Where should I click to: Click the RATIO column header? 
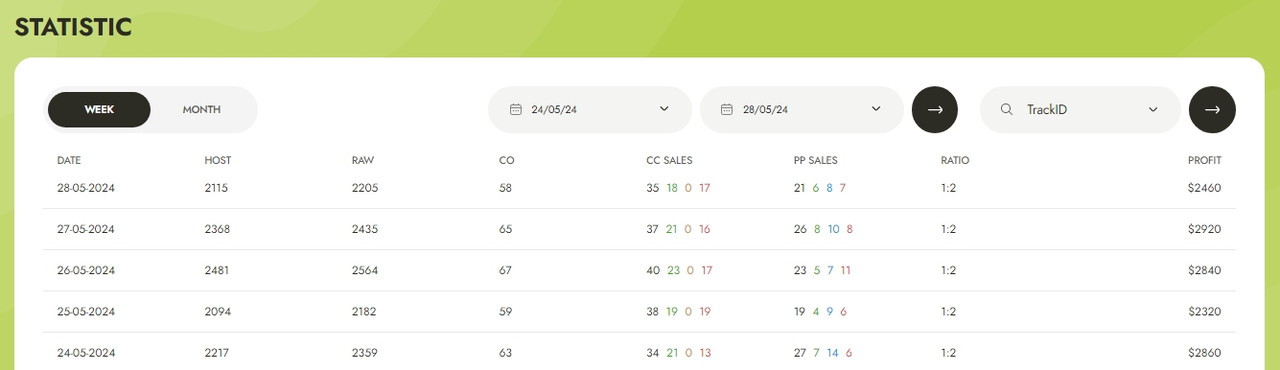[x=955, y=160]
